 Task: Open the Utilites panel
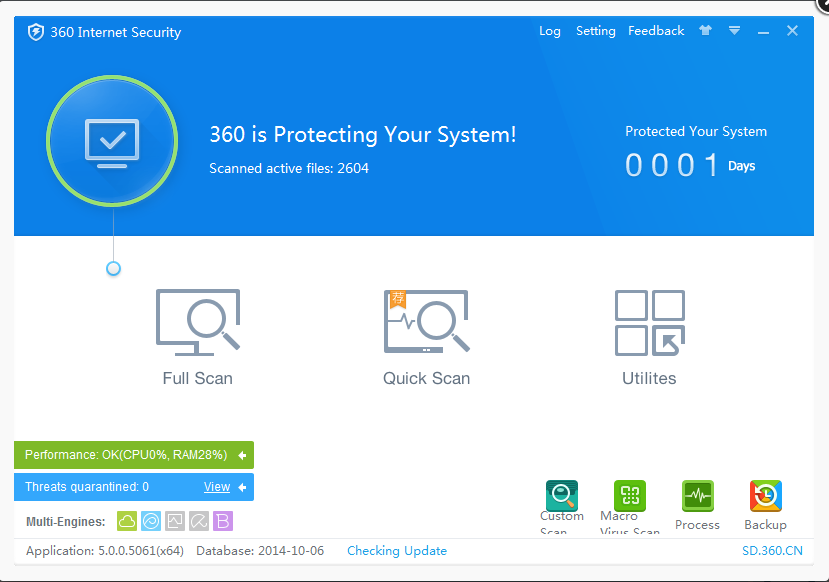649,338
